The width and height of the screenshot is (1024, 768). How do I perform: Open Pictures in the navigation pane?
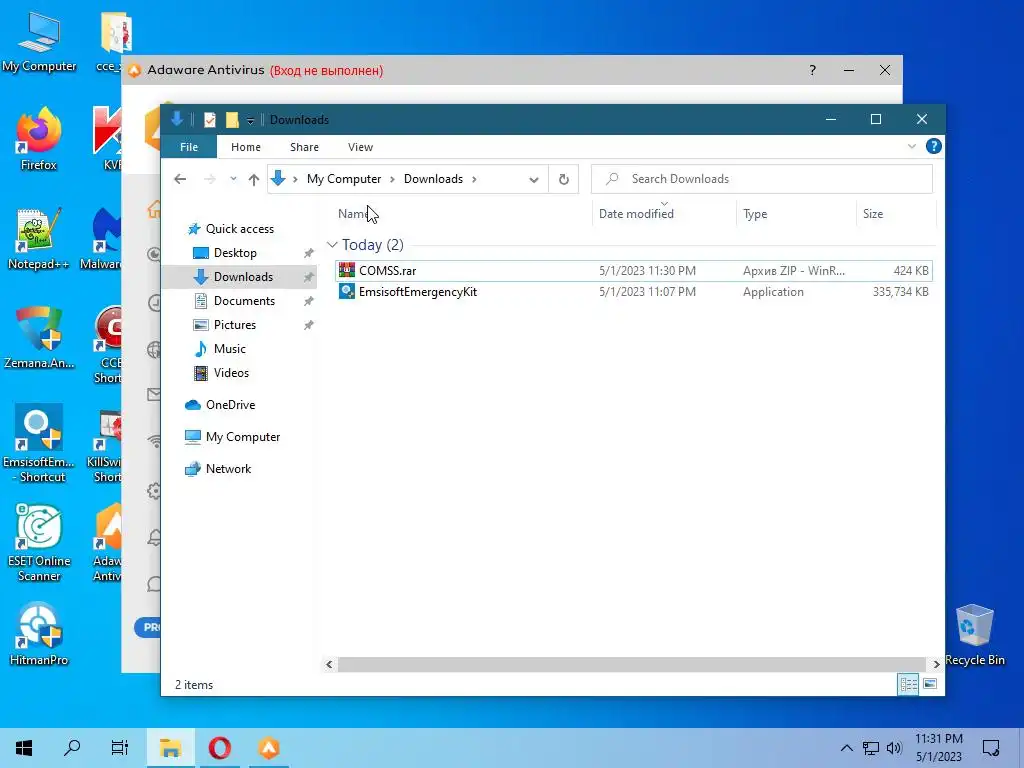tap(234, 325)
